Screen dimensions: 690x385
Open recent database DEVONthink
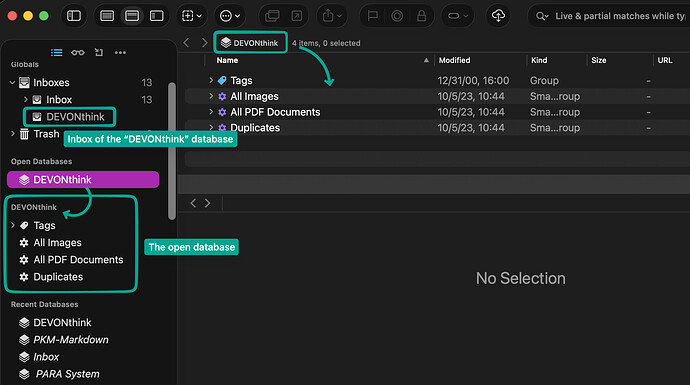(62, 323)
